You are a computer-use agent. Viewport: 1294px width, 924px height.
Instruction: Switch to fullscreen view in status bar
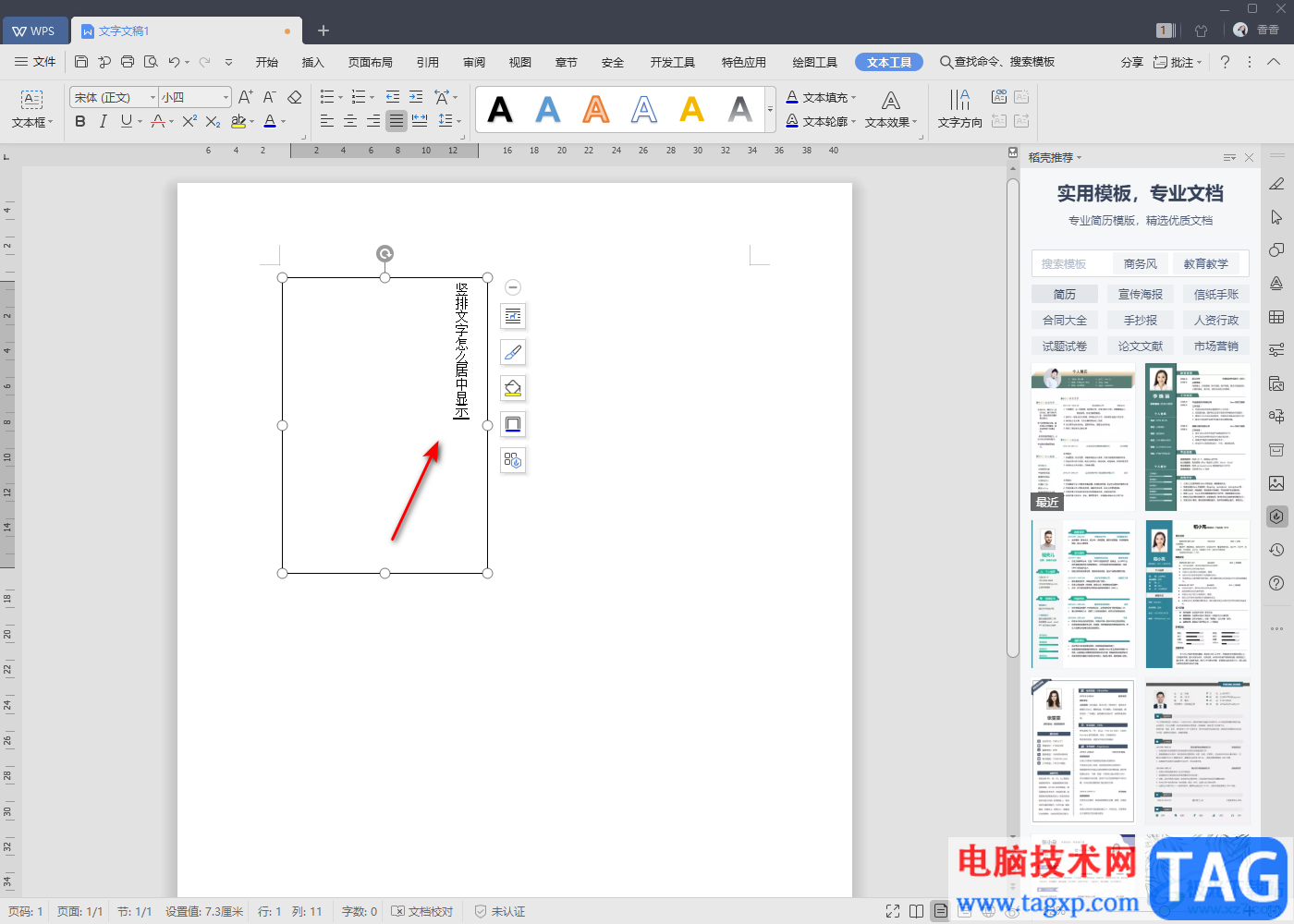tap(893, 911)
